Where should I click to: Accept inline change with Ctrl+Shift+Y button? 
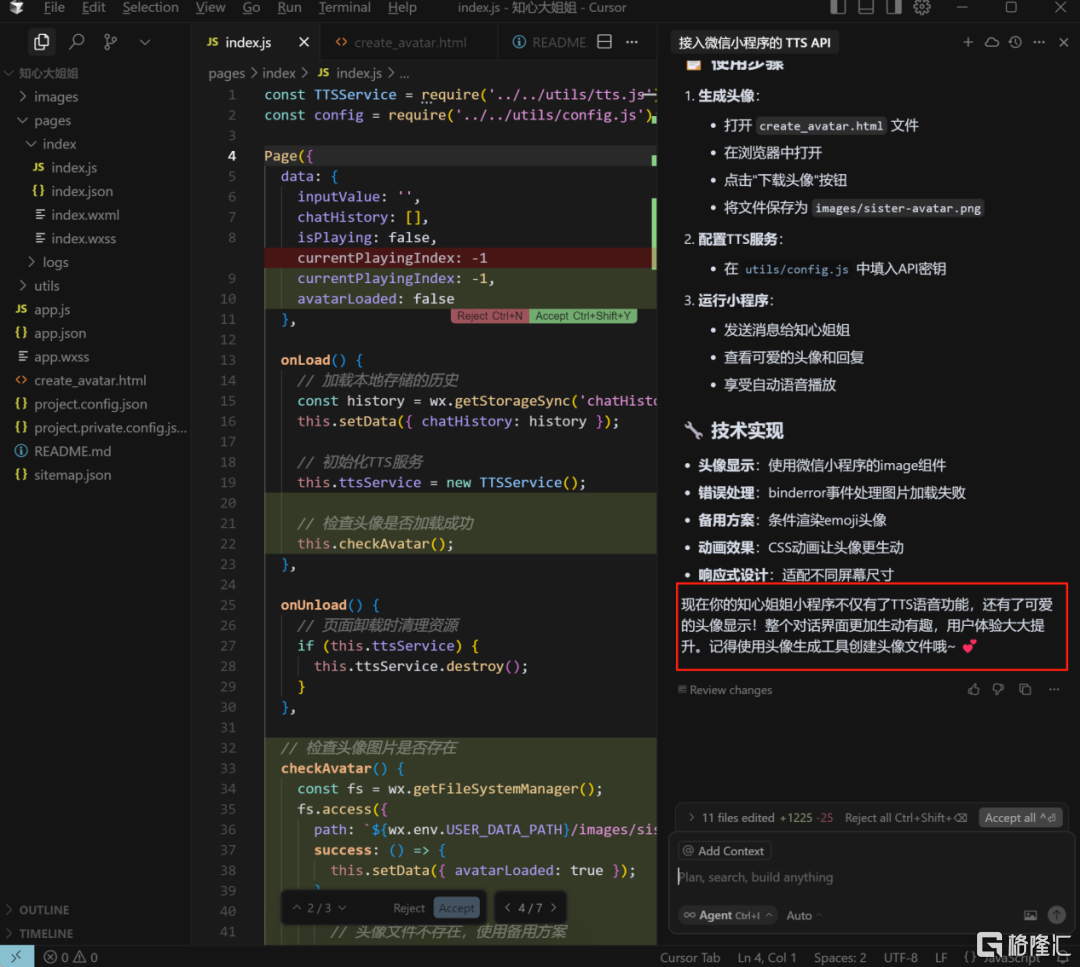pos(583,316)
